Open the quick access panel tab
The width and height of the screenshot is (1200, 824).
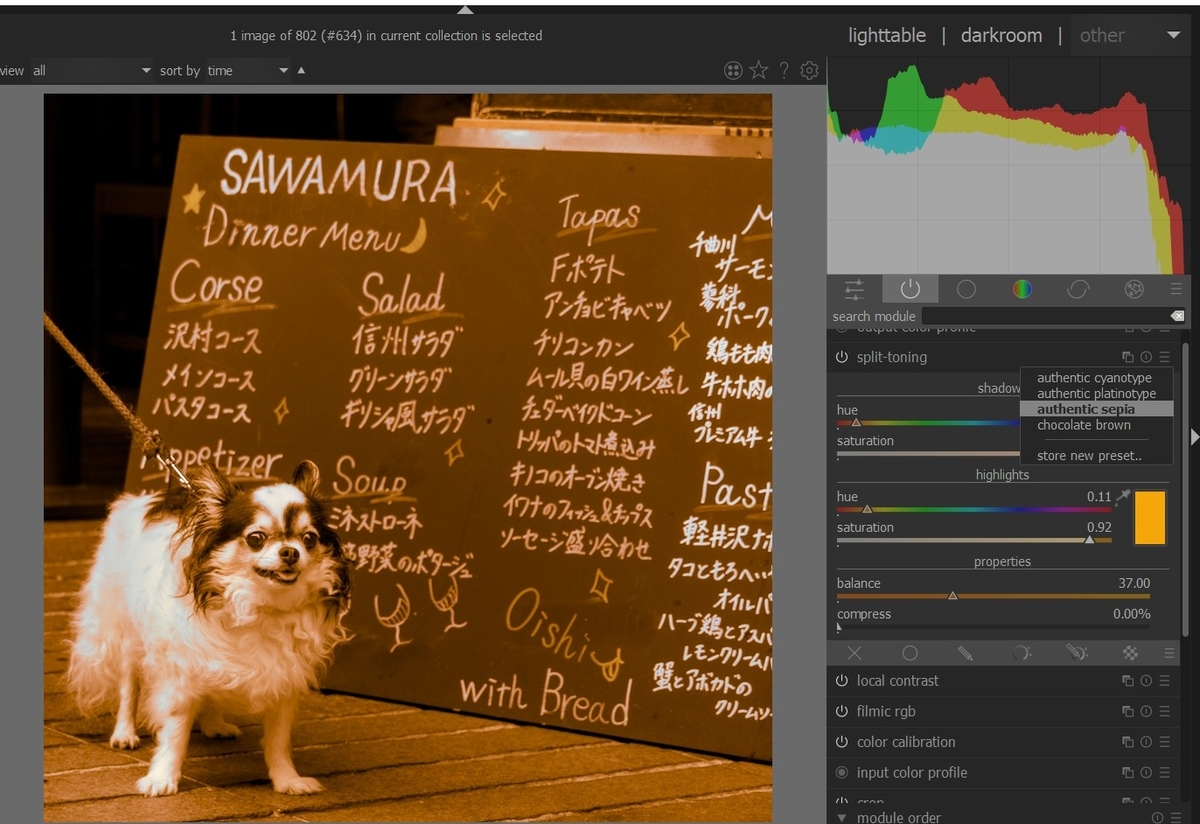pyautogui.click(x=854, y=289)
